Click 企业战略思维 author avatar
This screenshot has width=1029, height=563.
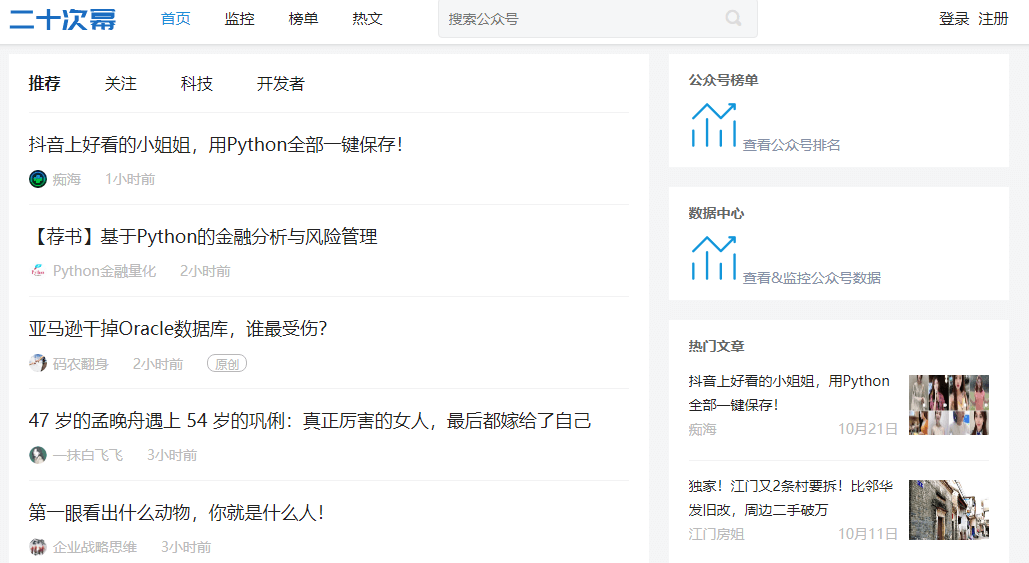click(38, 547)
